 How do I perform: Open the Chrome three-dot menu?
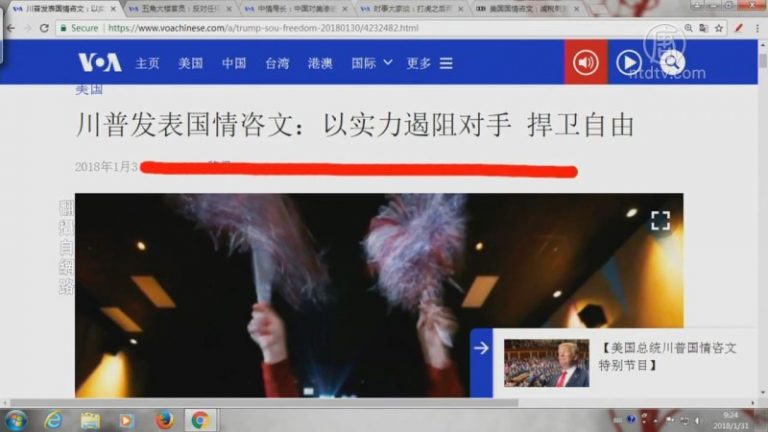[x=757, y=28]
